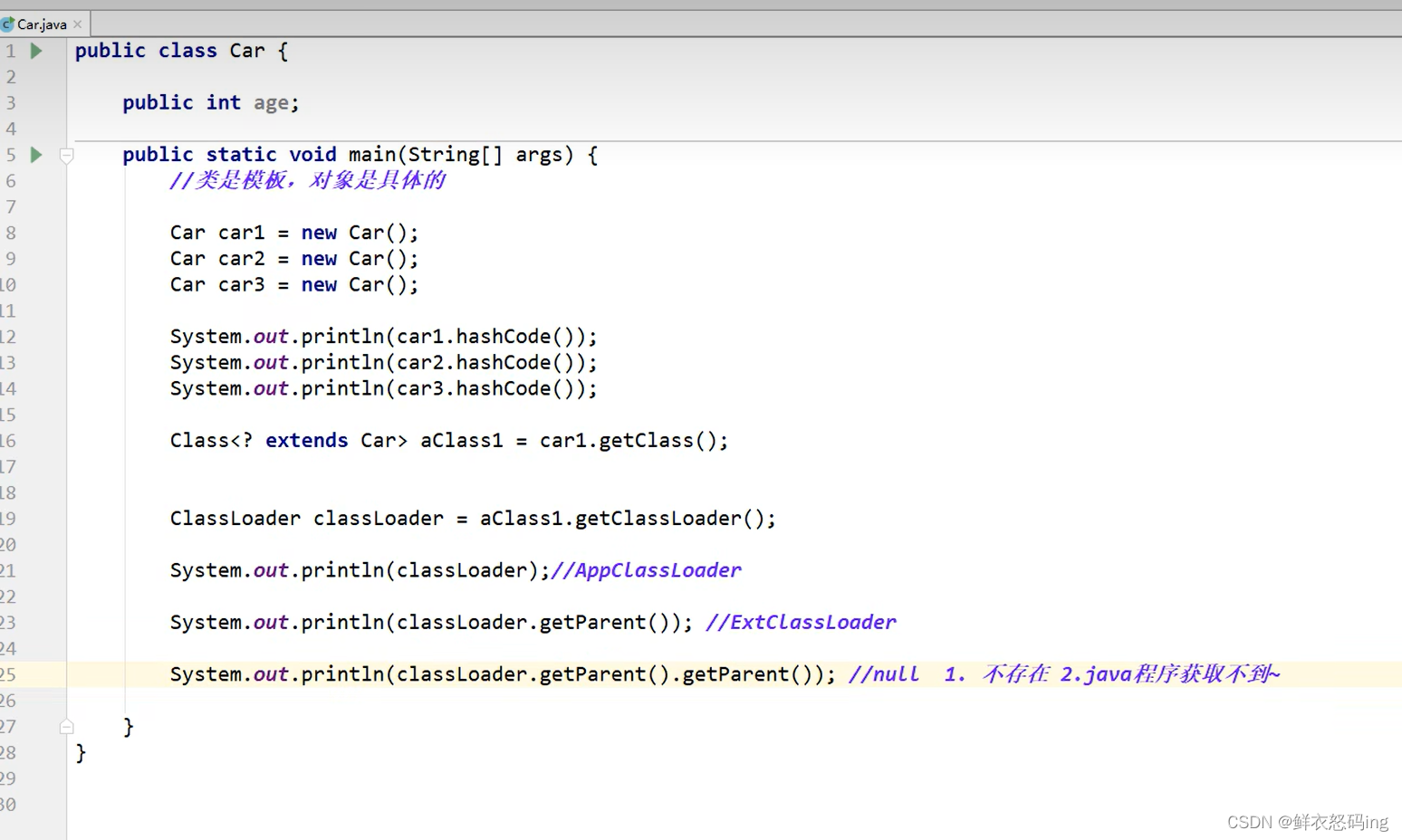Click the fold end marker at main's closing brace
The width and height of the screenshot is (1402, 840).
coord(66,727)
